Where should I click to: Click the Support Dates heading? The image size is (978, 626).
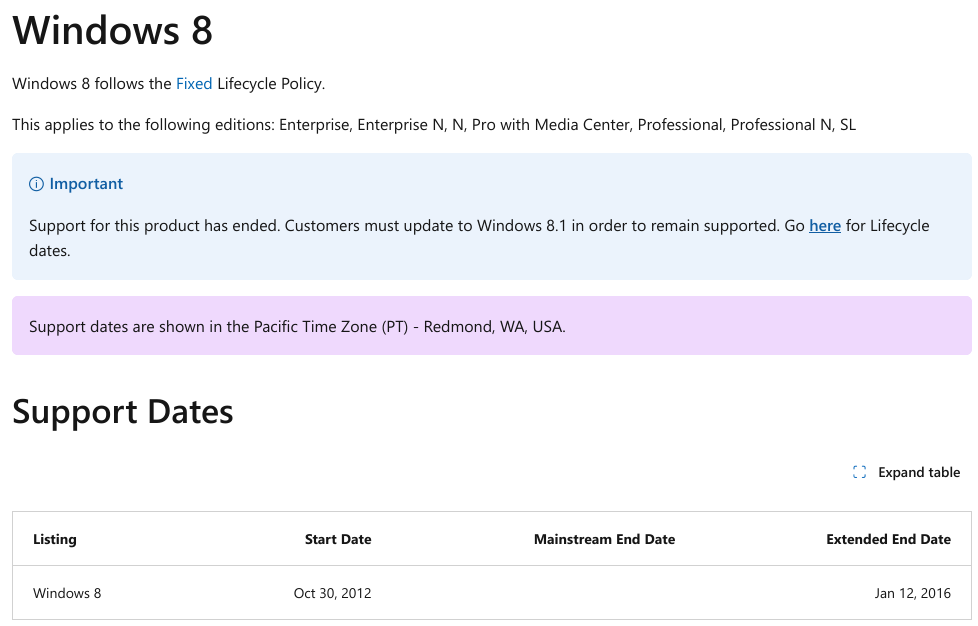123,412
